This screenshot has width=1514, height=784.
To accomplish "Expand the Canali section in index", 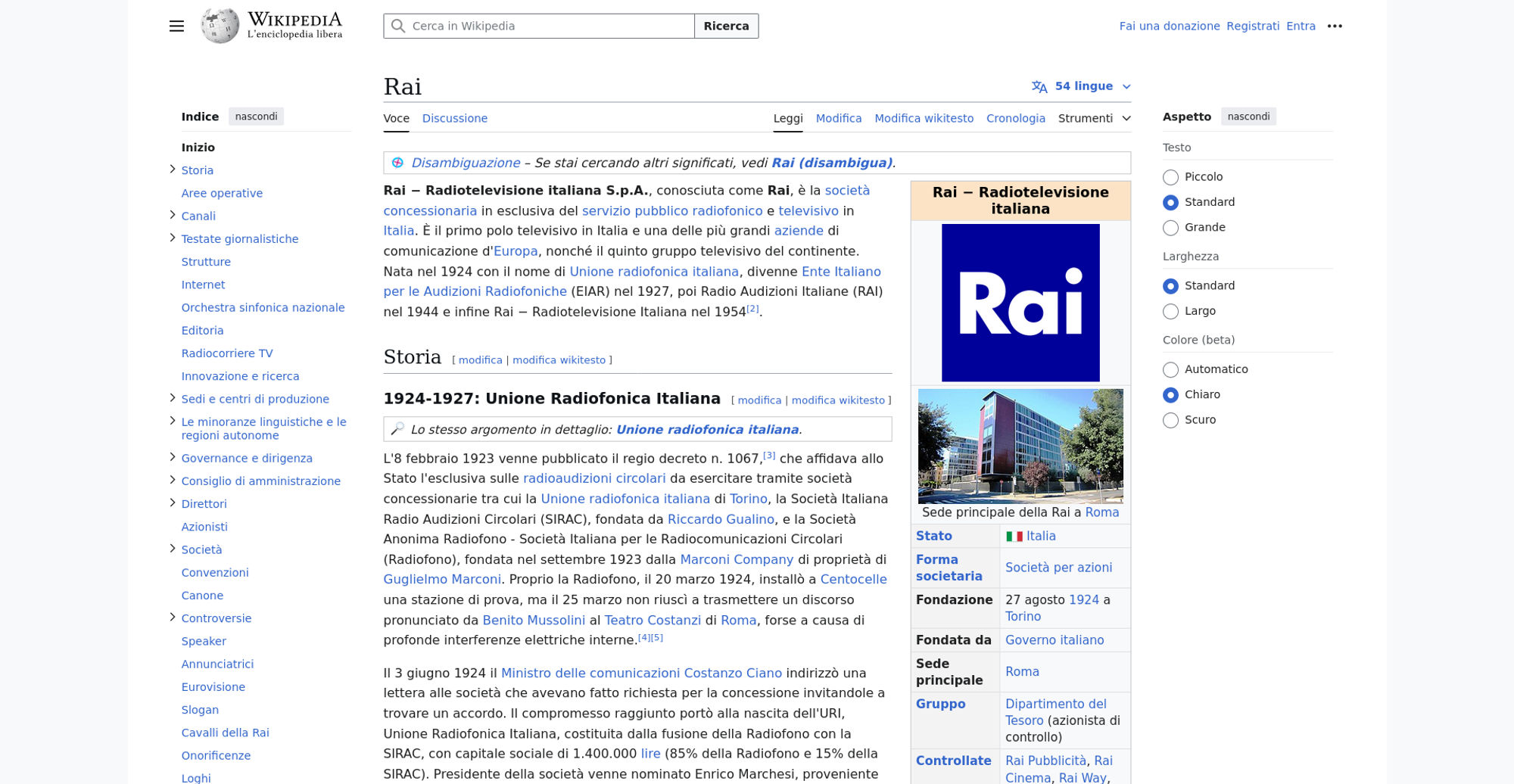I will click(173, 215).
